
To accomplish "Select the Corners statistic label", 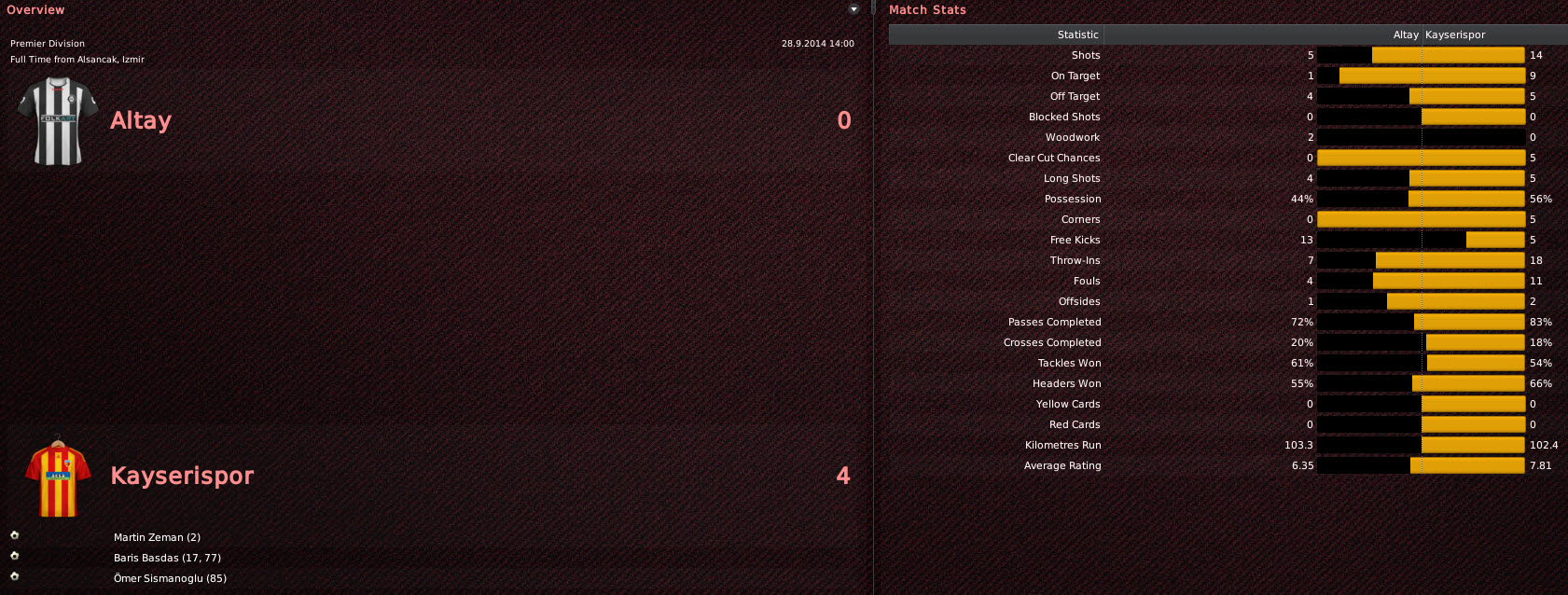I will [1081, 219].
